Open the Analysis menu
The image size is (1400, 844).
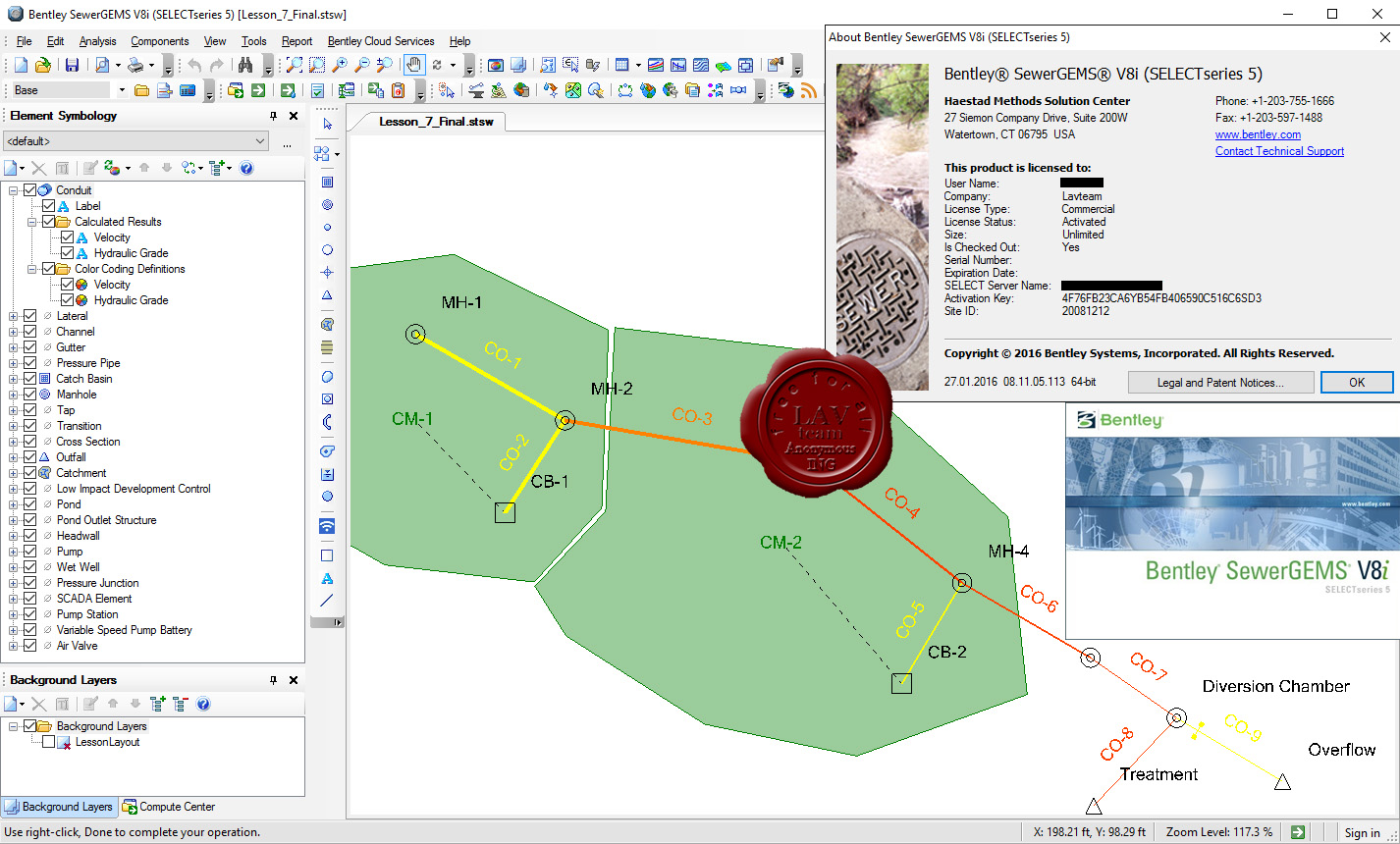pos(97,41)
